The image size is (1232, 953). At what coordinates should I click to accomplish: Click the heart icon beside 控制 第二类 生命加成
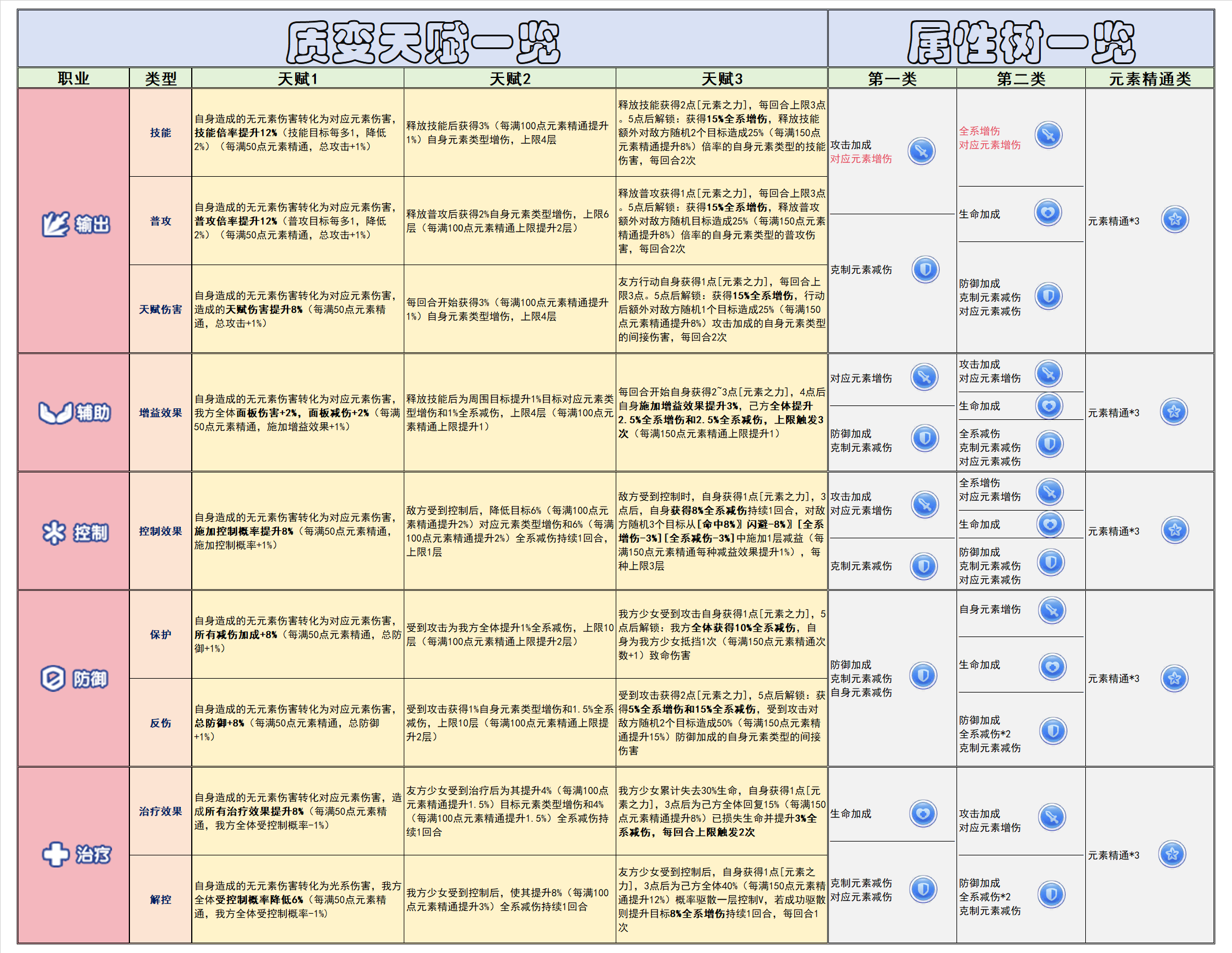coord(1050,524)
